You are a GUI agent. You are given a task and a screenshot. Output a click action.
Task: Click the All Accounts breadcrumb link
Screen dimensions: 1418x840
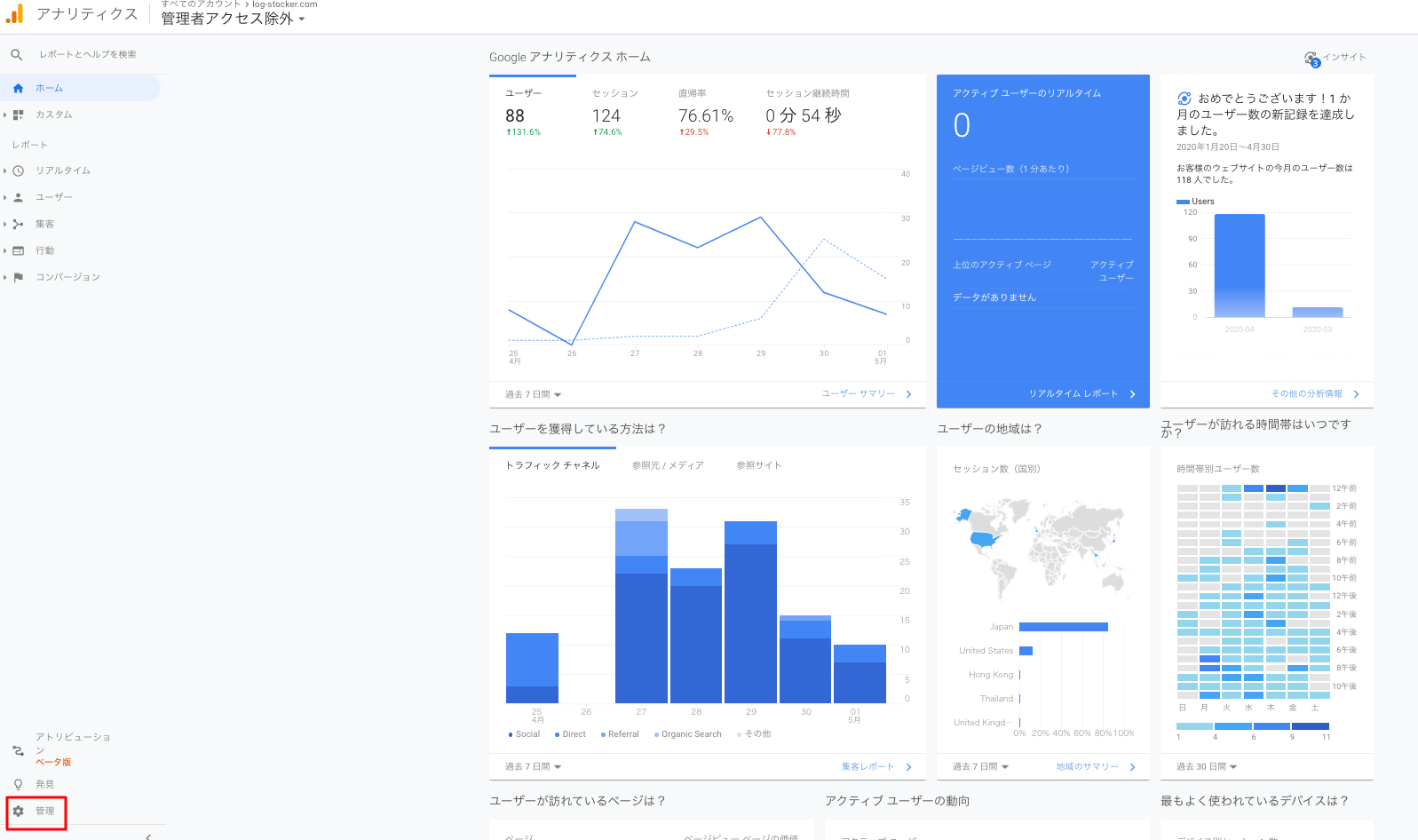[x=201, y=4]
